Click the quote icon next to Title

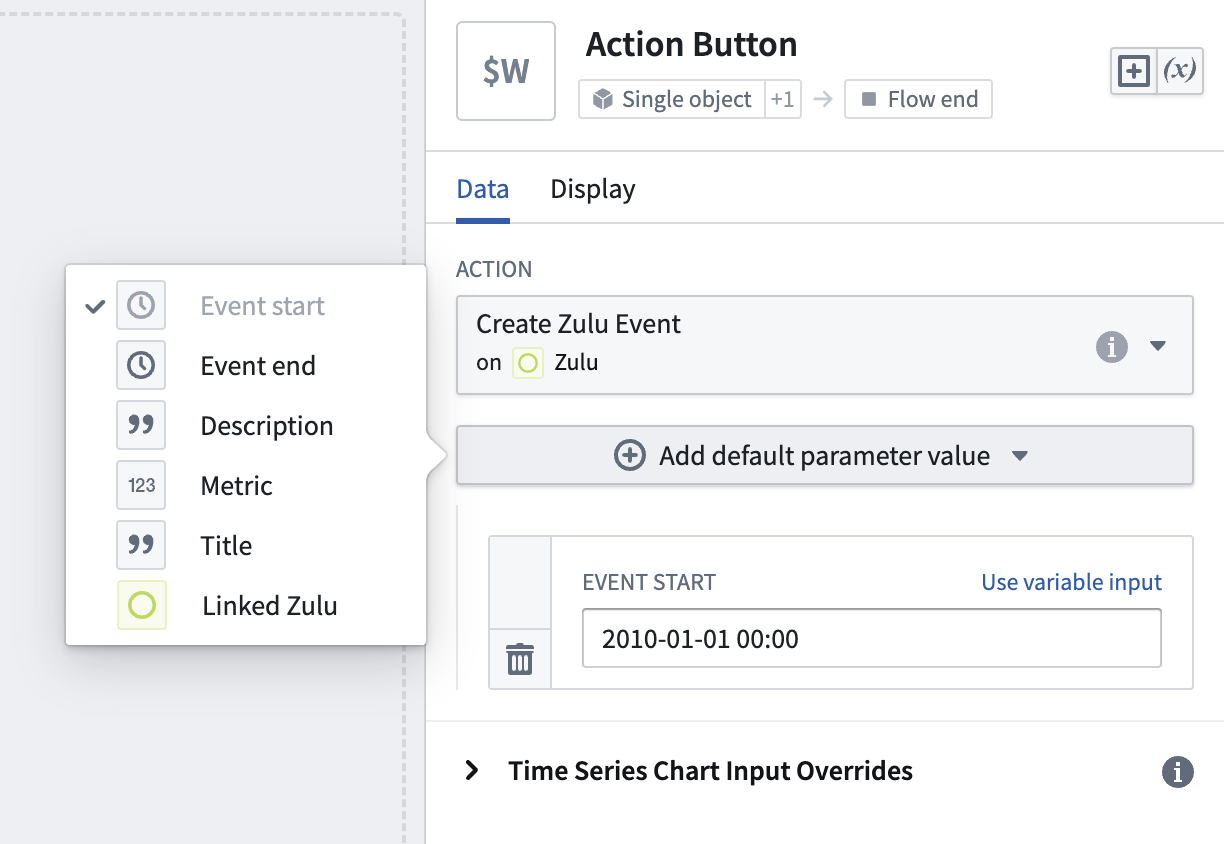click(x=141, y=546)
